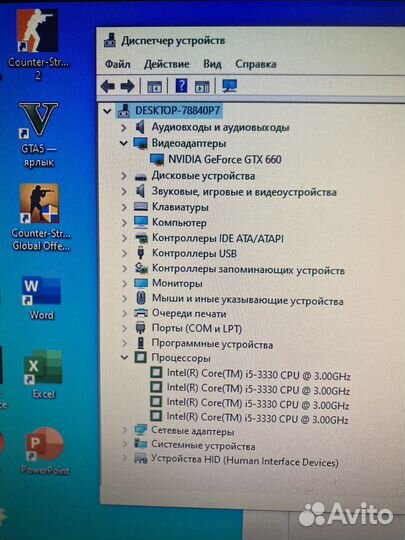Open the Вид menu
The width and height of the screenshot is (405, 540).
pos(212,64)
